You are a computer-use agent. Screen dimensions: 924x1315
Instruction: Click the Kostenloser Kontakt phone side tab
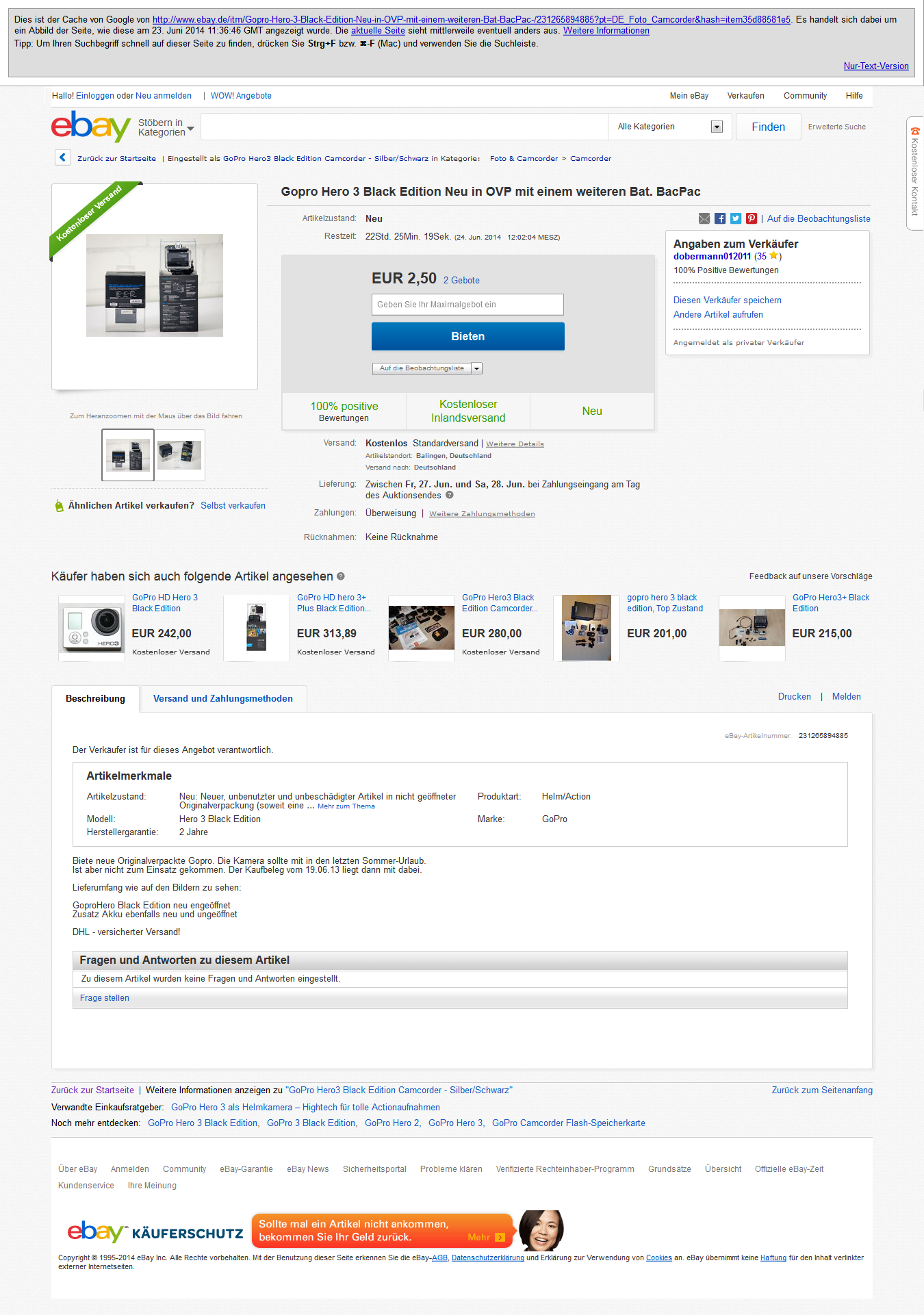[915, 174]
